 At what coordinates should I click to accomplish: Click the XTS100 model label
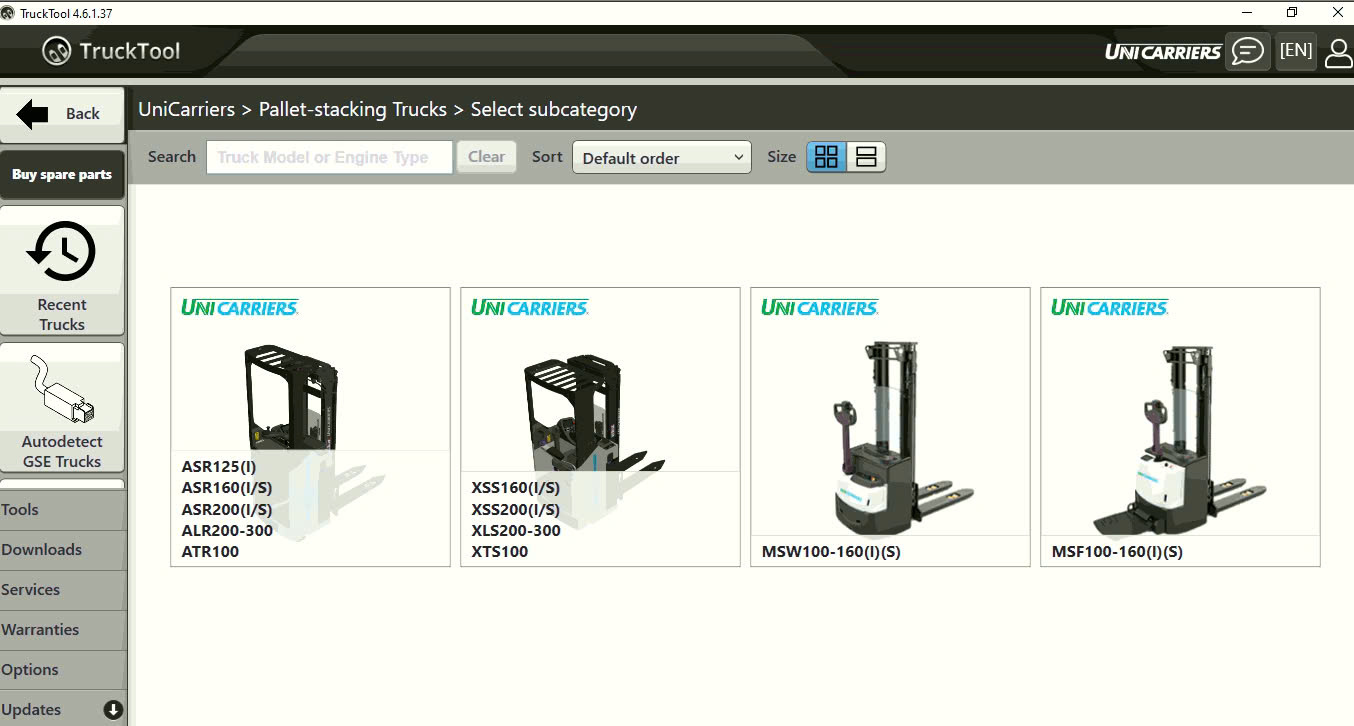[x=499, y=552]
